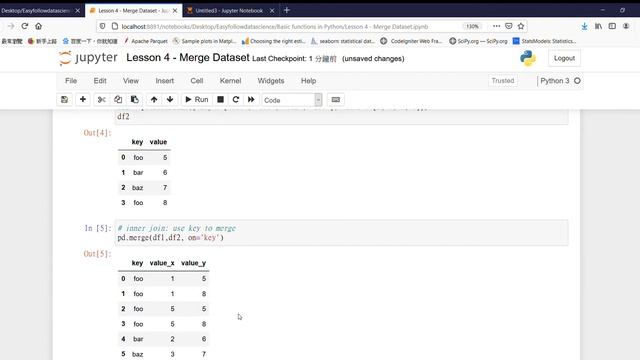This screenshot has height=360, width=640.
Task: Open the cell type Code dropdown
Action: point(292,100)
